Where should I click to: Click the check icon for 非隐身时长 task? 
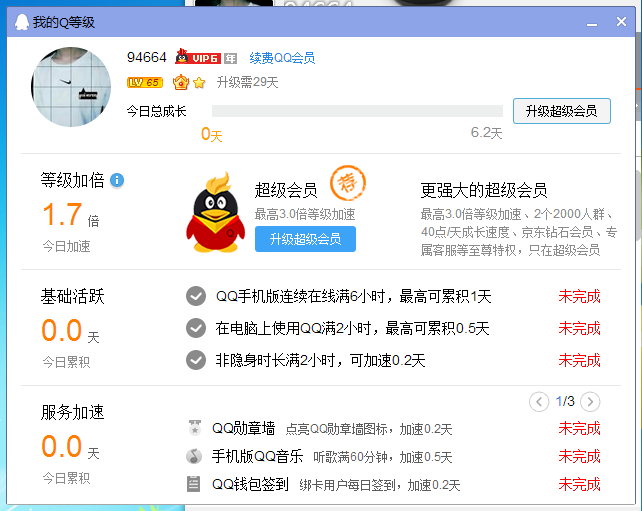point(196,360)
